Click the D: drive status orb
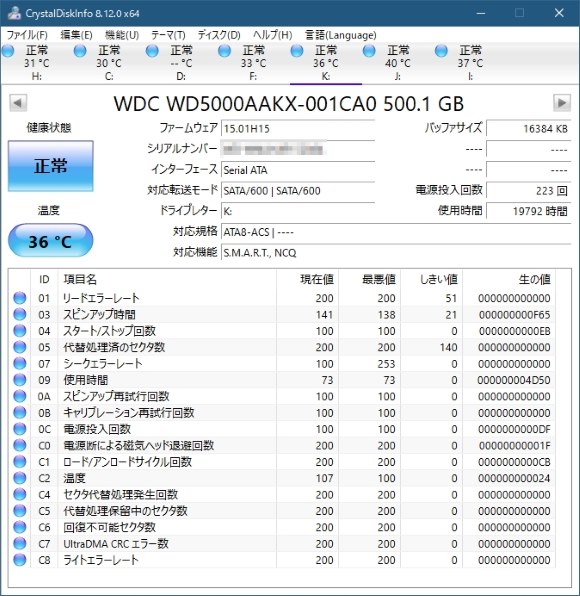This screenshot has height=596, width=580. click(x=152, y=51)
